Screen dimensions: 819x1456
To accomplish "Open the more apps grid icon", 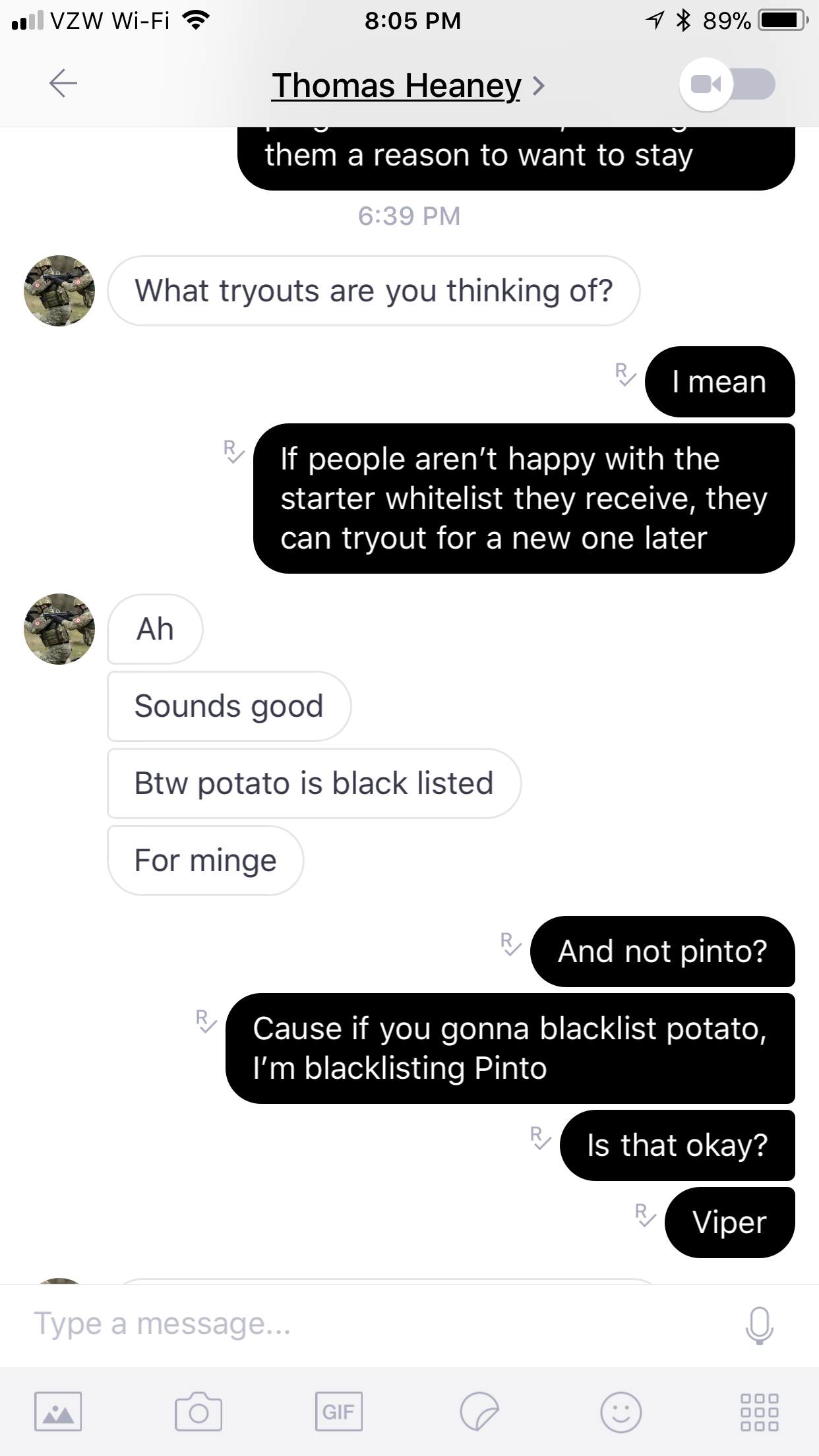I will click(x=759, y=1412).
